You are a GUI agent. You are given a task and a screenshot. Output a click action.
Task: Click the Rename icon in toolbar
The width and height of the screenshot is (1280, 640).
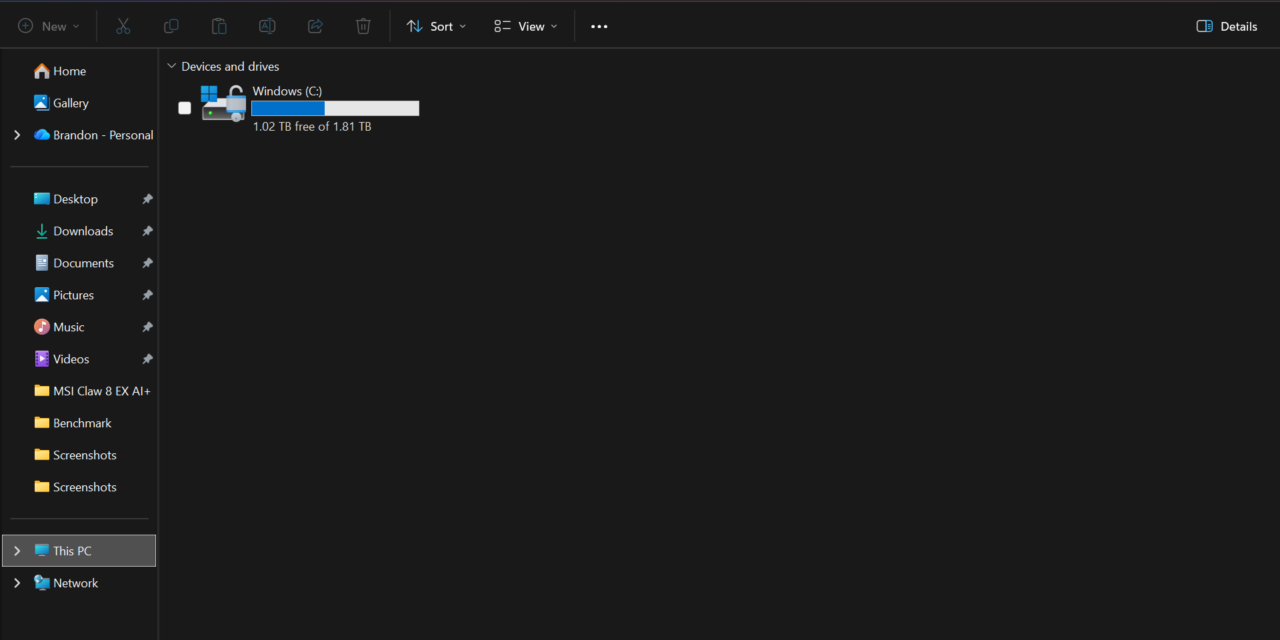pos(267,26)
